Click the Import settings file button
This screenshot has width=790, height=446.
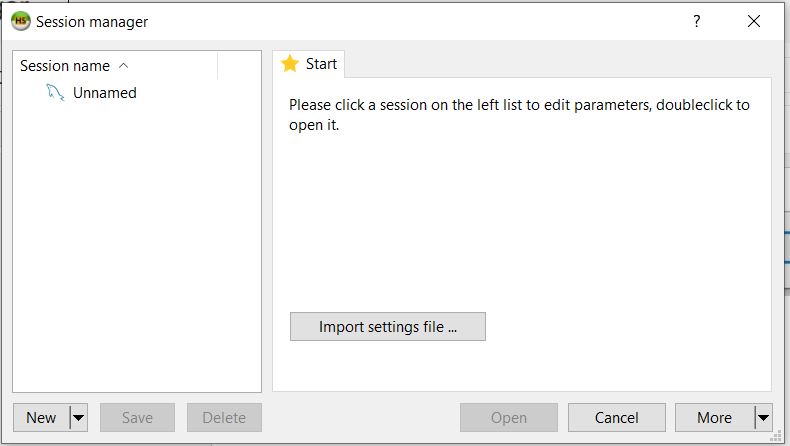click(x=387, y=327)
